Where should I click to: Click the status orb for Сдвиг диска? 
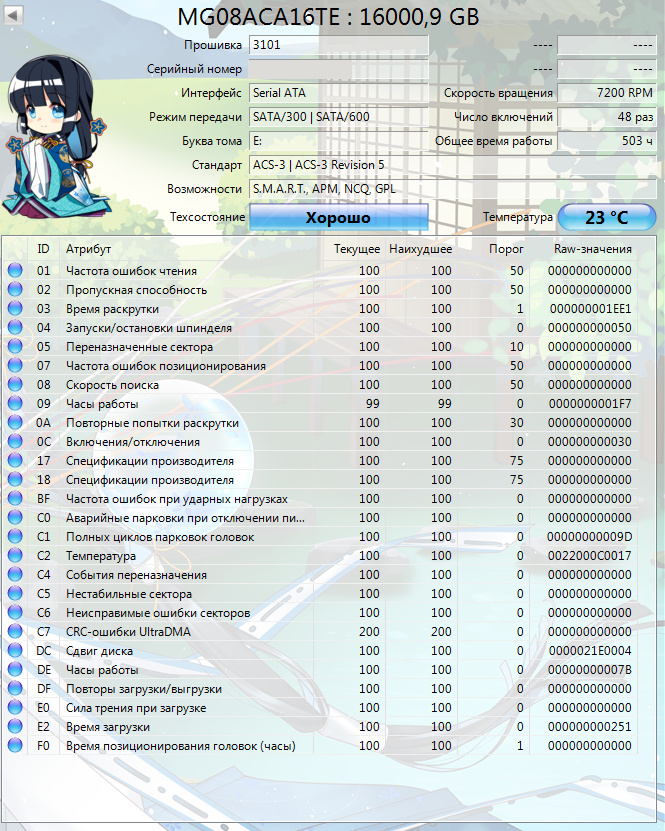(15, 650)
